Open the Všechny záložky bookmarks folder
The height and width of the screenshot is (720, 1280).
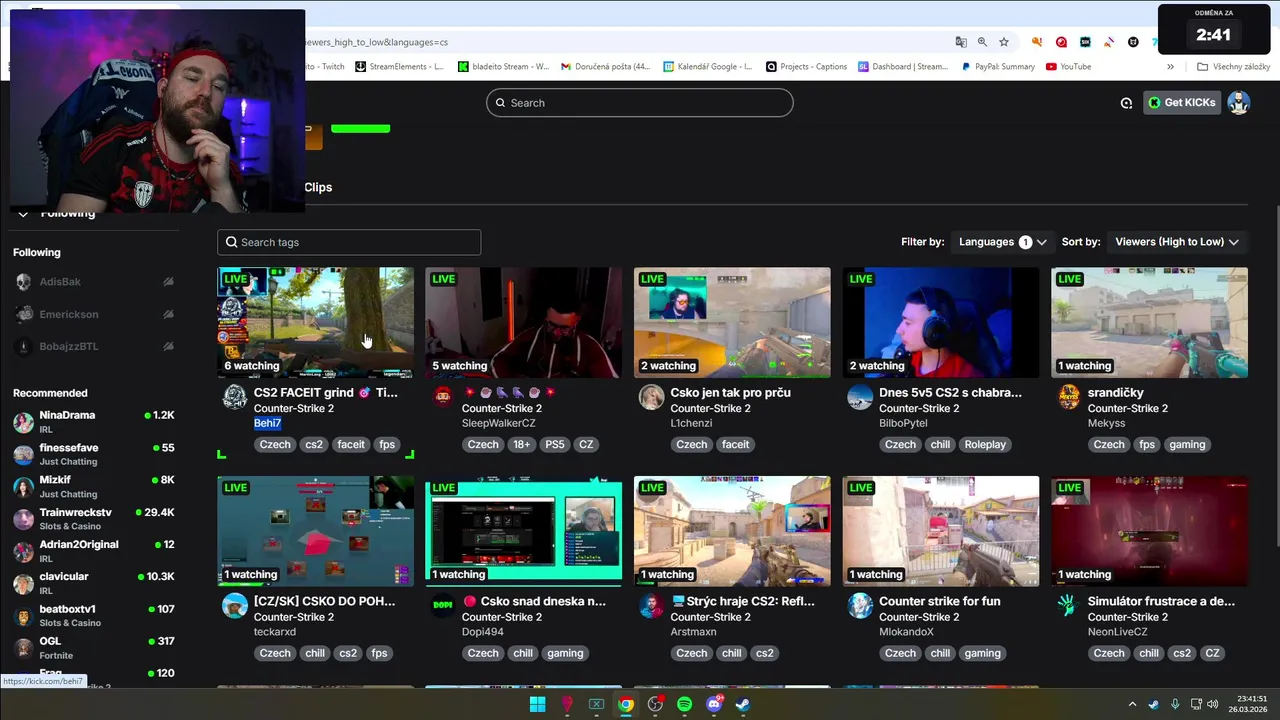coord(1233,67)
